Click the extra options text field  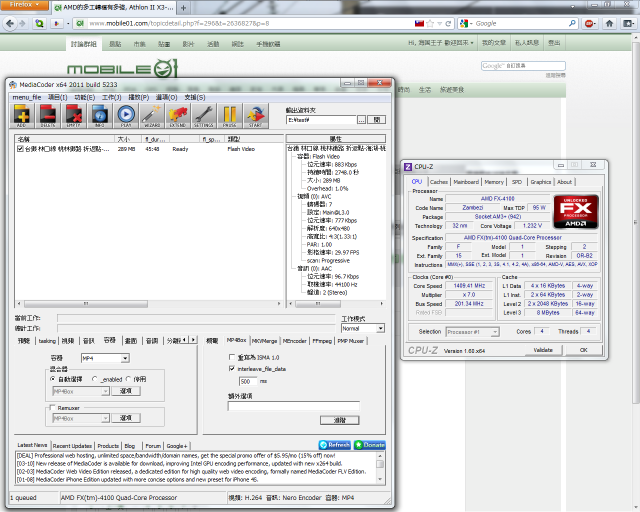[293, 406]
